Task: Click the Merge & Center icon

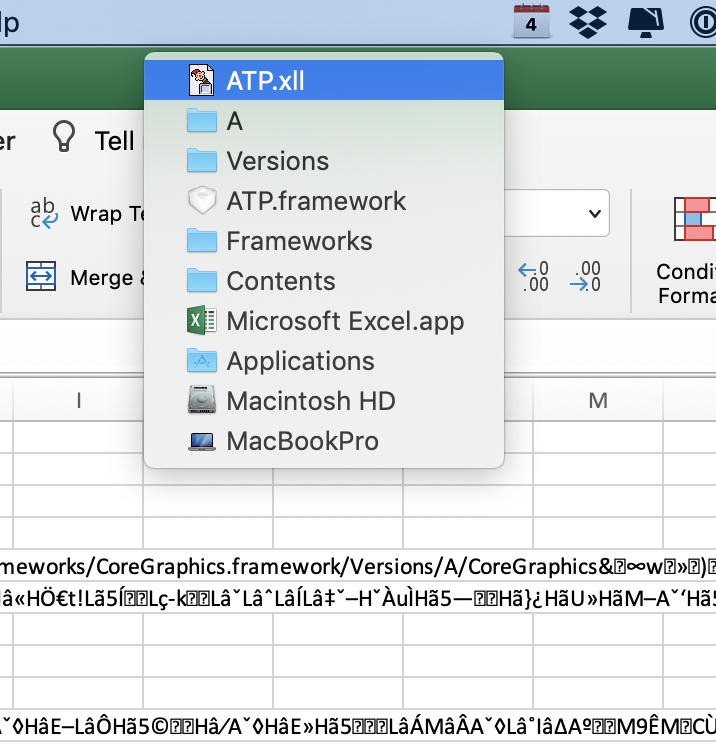Action: click(41, 276)
